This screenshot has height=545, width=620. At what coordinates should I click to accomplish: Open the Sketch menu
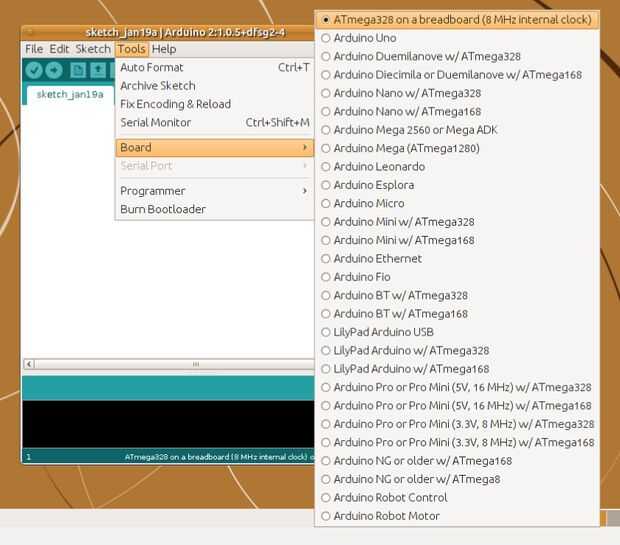pyautogui.click(x=93, y=49)
